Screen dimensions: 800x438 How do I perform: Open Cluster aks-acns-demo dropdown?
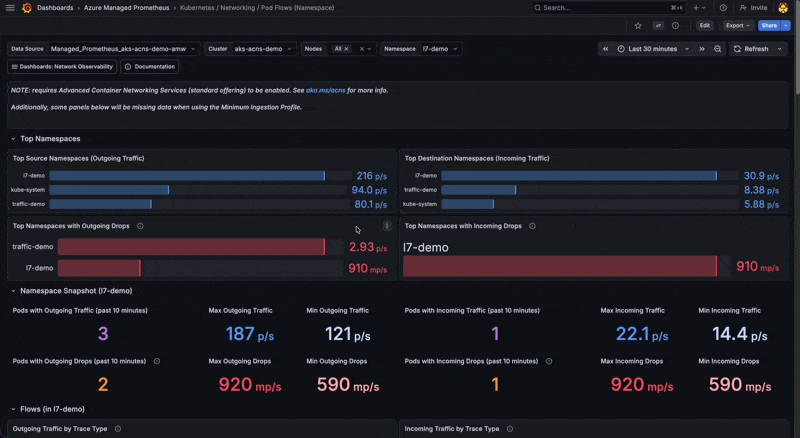pos(263,49)
